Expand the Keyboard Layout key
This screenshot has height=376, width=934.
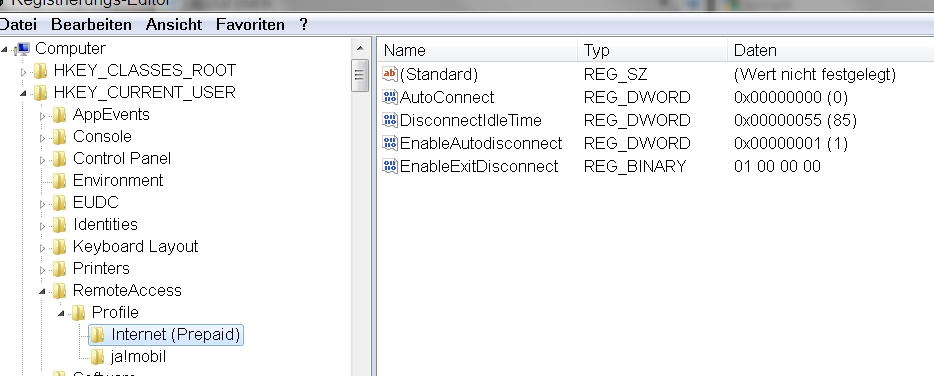42,248
